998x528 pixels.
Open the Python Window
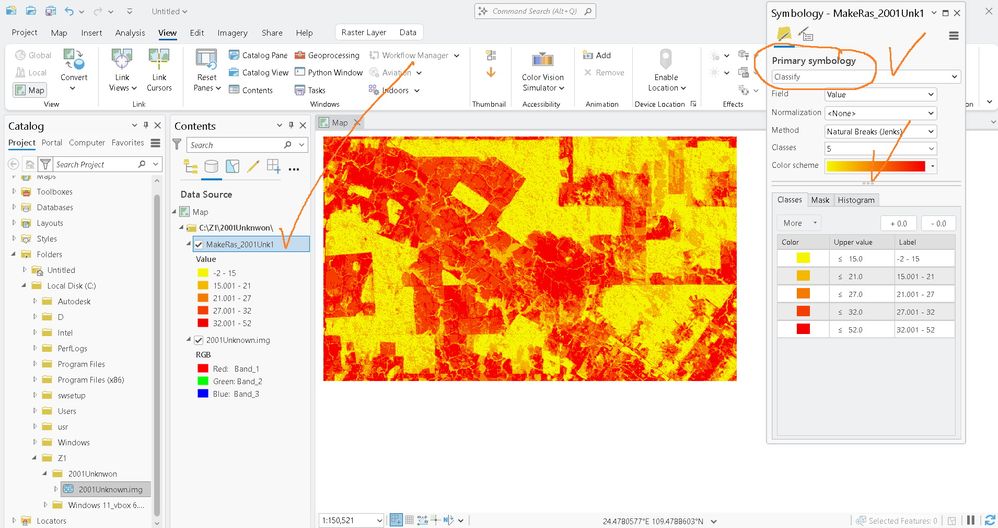(x=328, y=73)
